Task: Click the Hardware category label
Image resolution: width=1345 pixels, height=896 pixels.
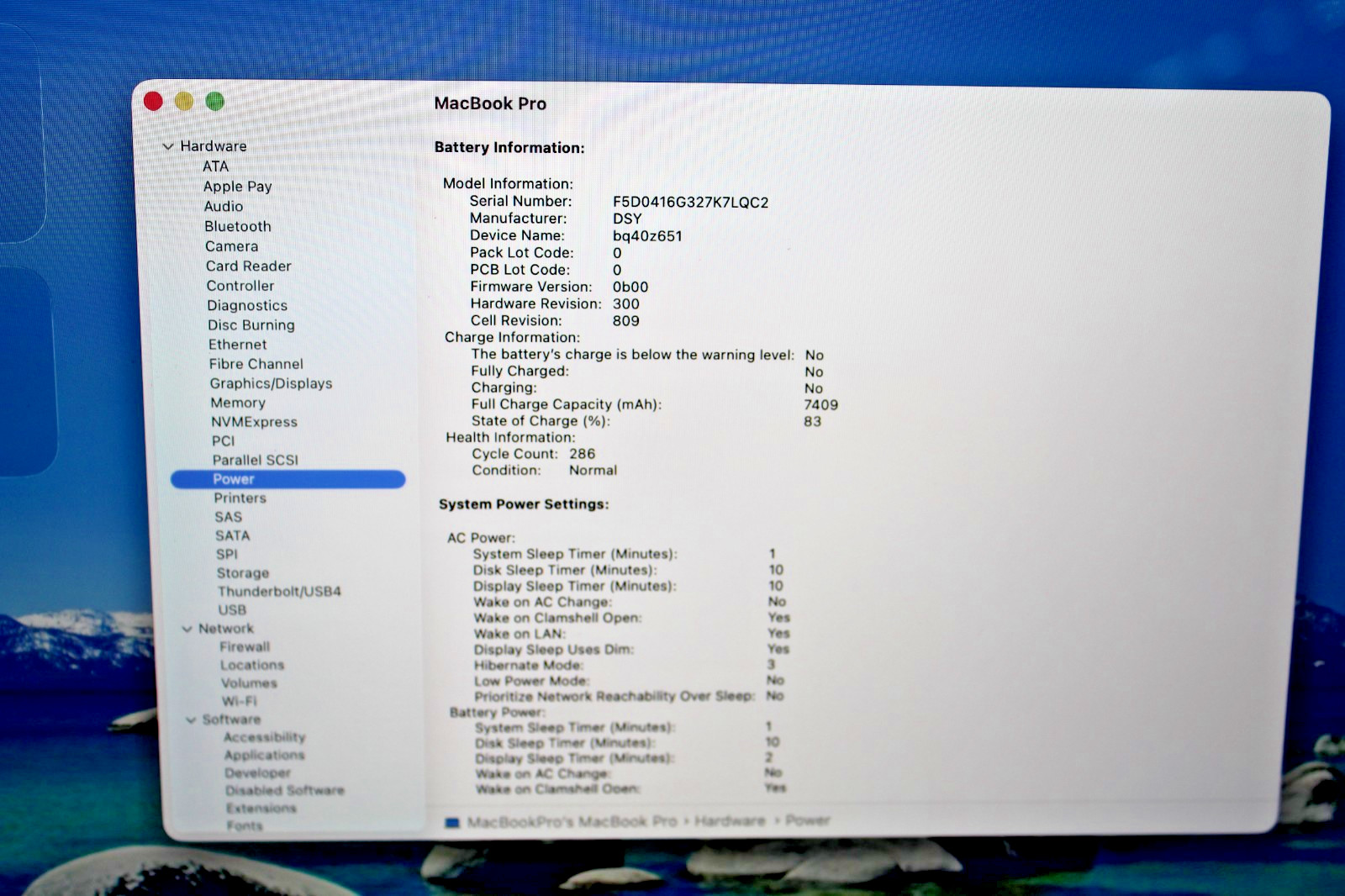Action: pos(214,146)
